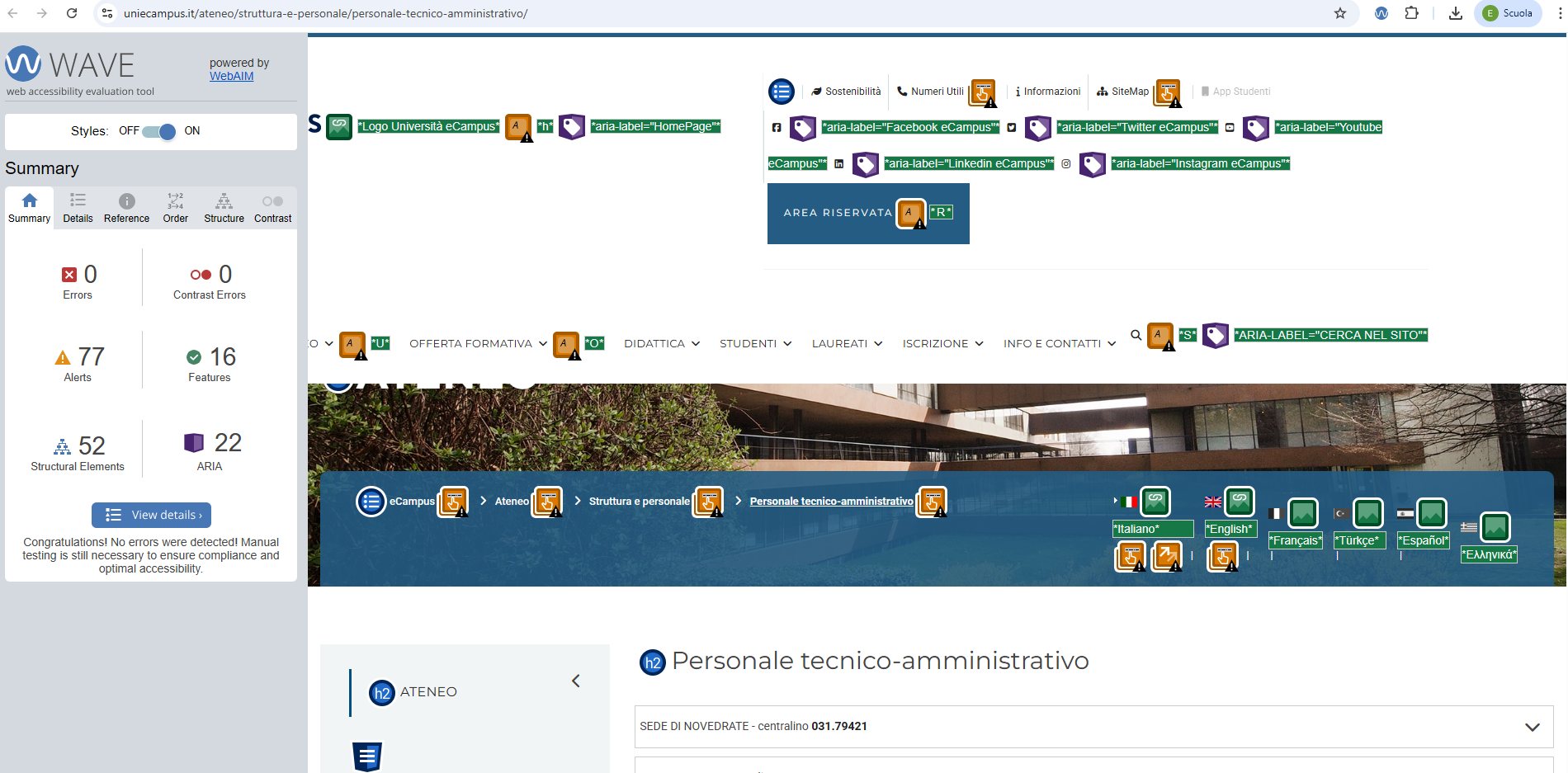Open the Details tab in WAVE
The width and height of the screenshot is (1568, 773).
pos(78,208)
